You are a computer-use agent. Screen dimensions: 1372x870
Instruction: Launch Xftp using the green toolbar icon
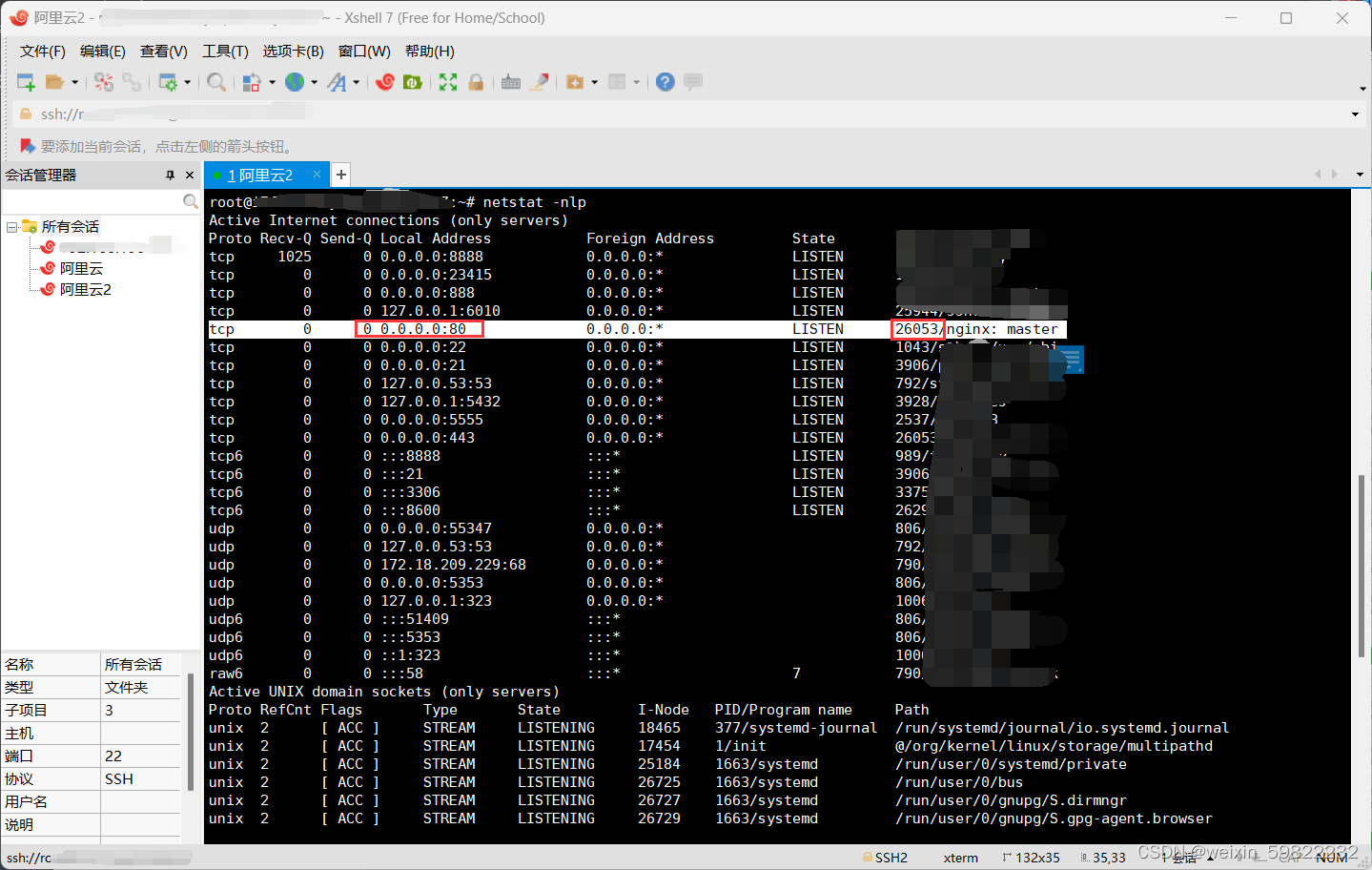(412, 82)
